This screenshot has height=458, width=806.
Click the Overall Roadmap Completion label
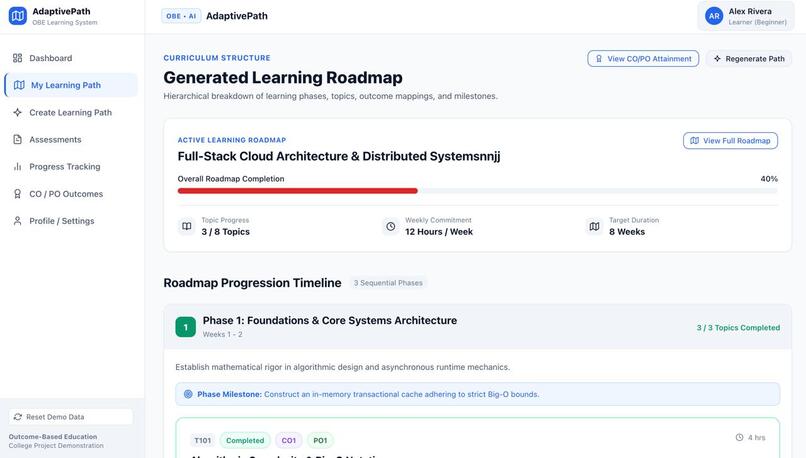(231, 179)
